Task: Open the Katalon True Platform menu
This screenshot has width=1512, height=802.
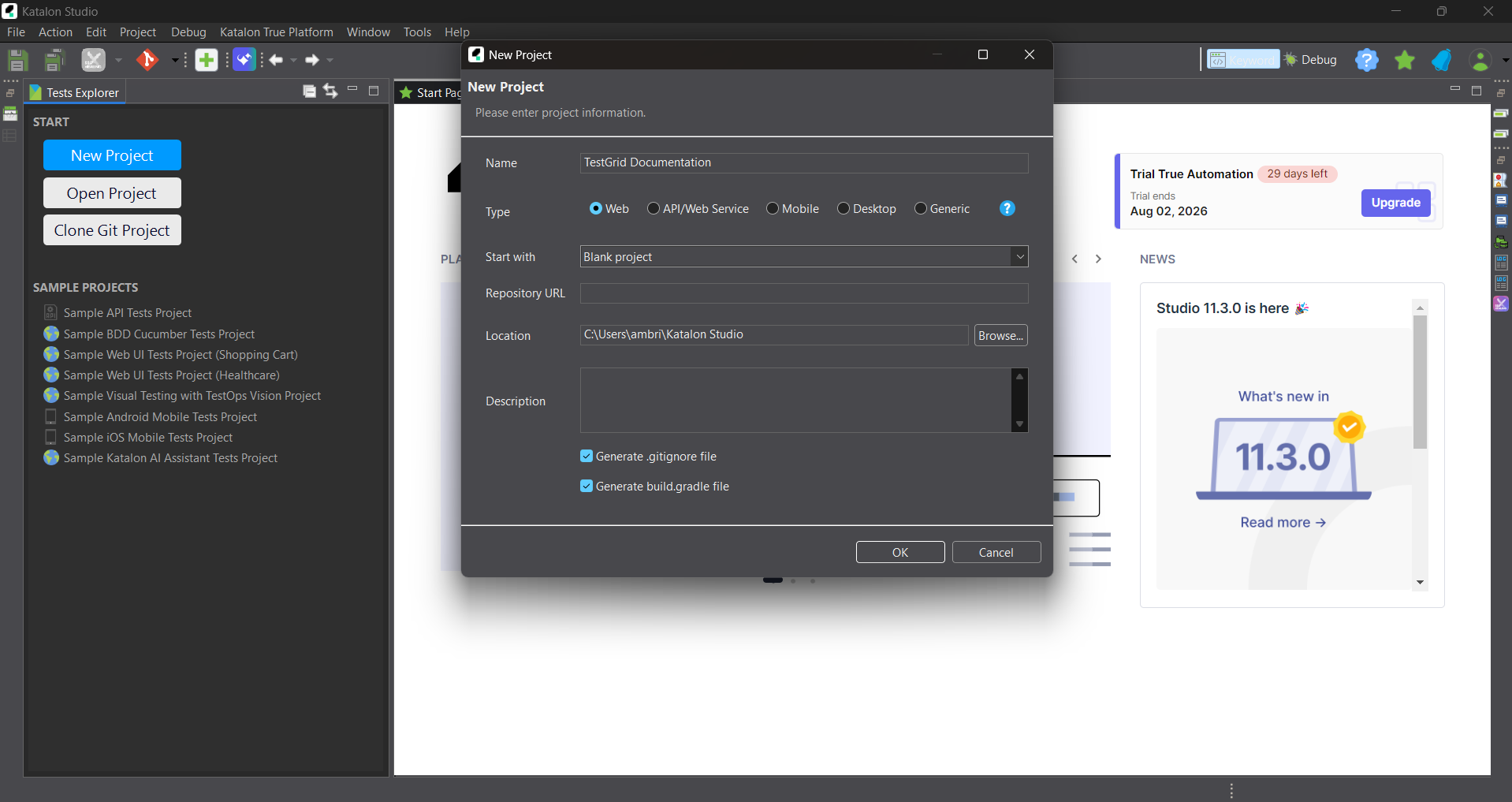Action: point(277,32)
